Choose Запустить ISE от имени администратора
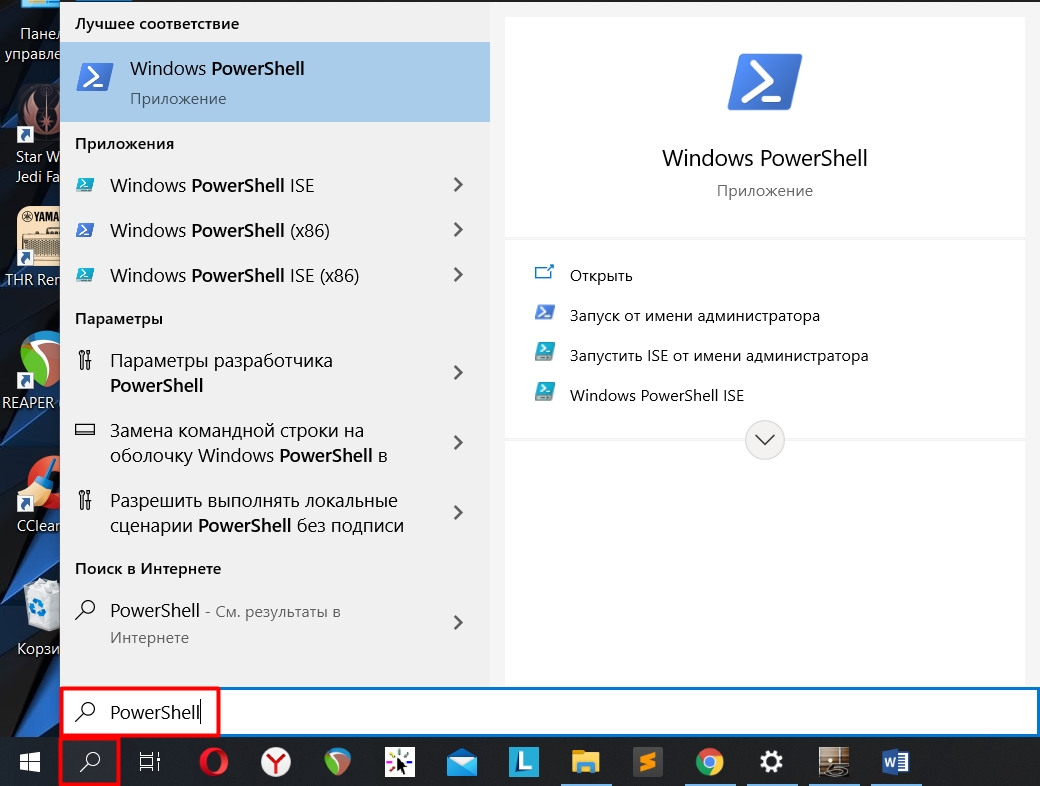Screen dimensions: 1040x786 [x=719, y=356]
